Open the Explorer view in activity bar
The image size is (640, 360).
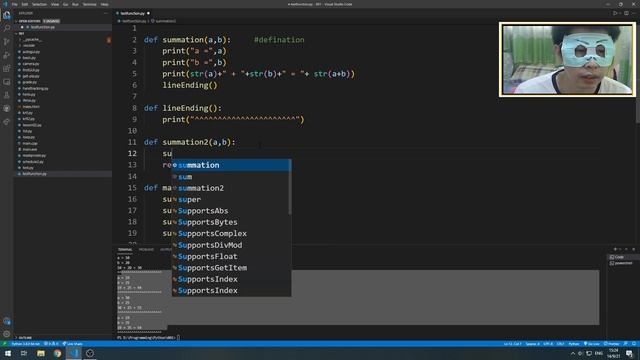[7, 16]
